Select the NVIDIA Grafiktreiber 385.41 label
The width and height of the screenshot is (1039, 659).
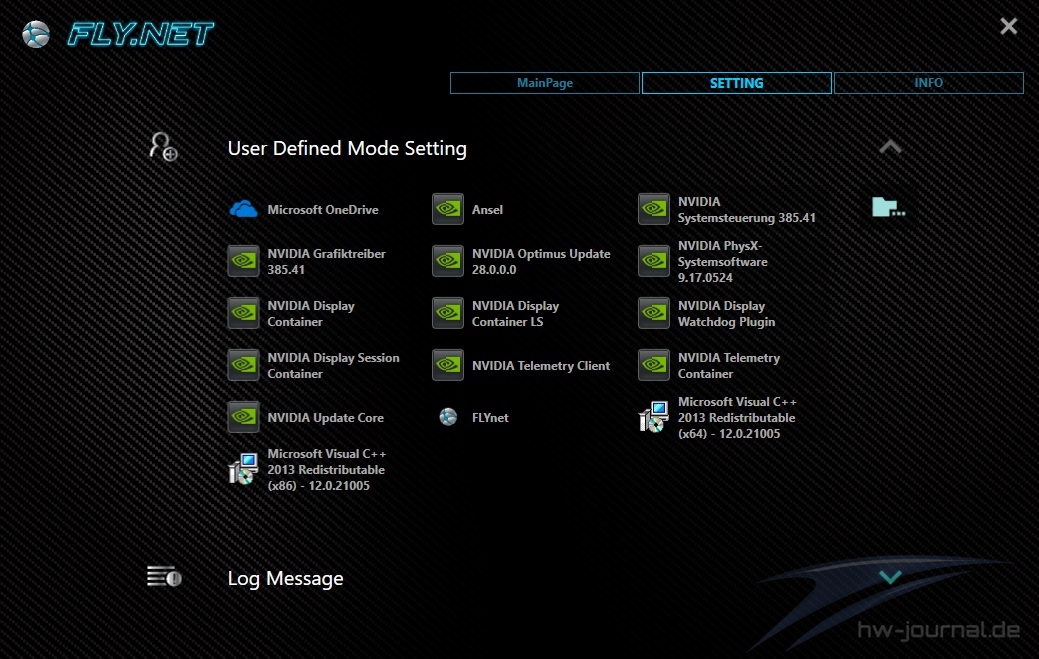(x=326, y=262)
